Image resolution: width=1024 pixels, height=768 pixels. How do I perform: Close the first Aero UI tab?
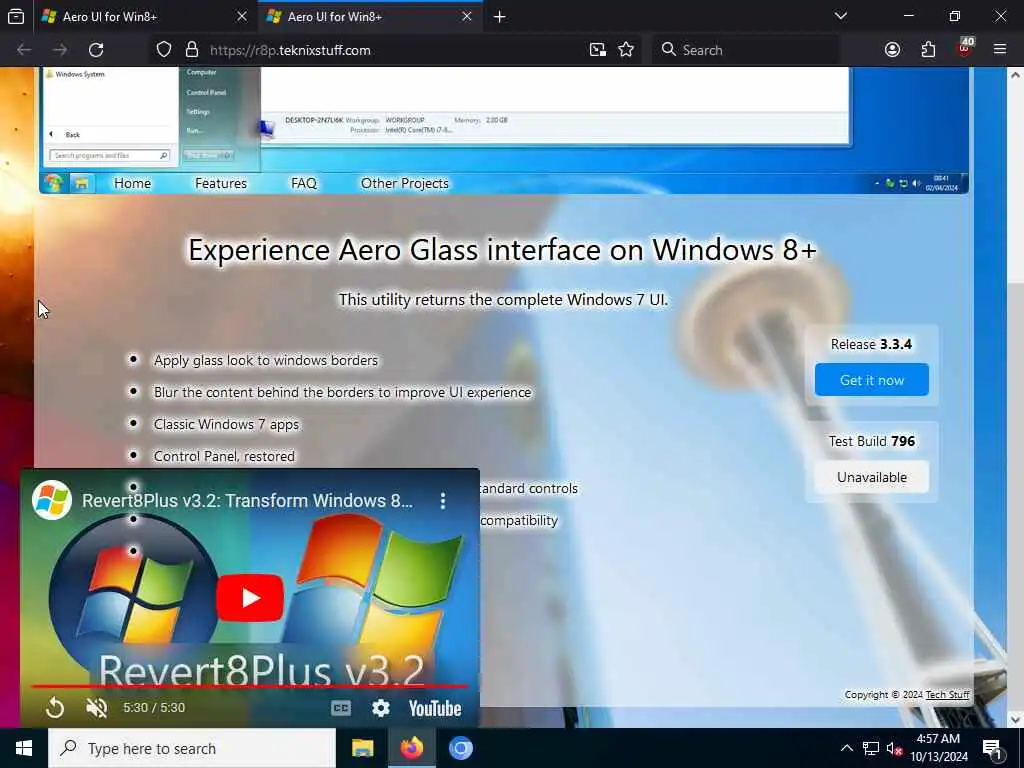tap(242, 16)
